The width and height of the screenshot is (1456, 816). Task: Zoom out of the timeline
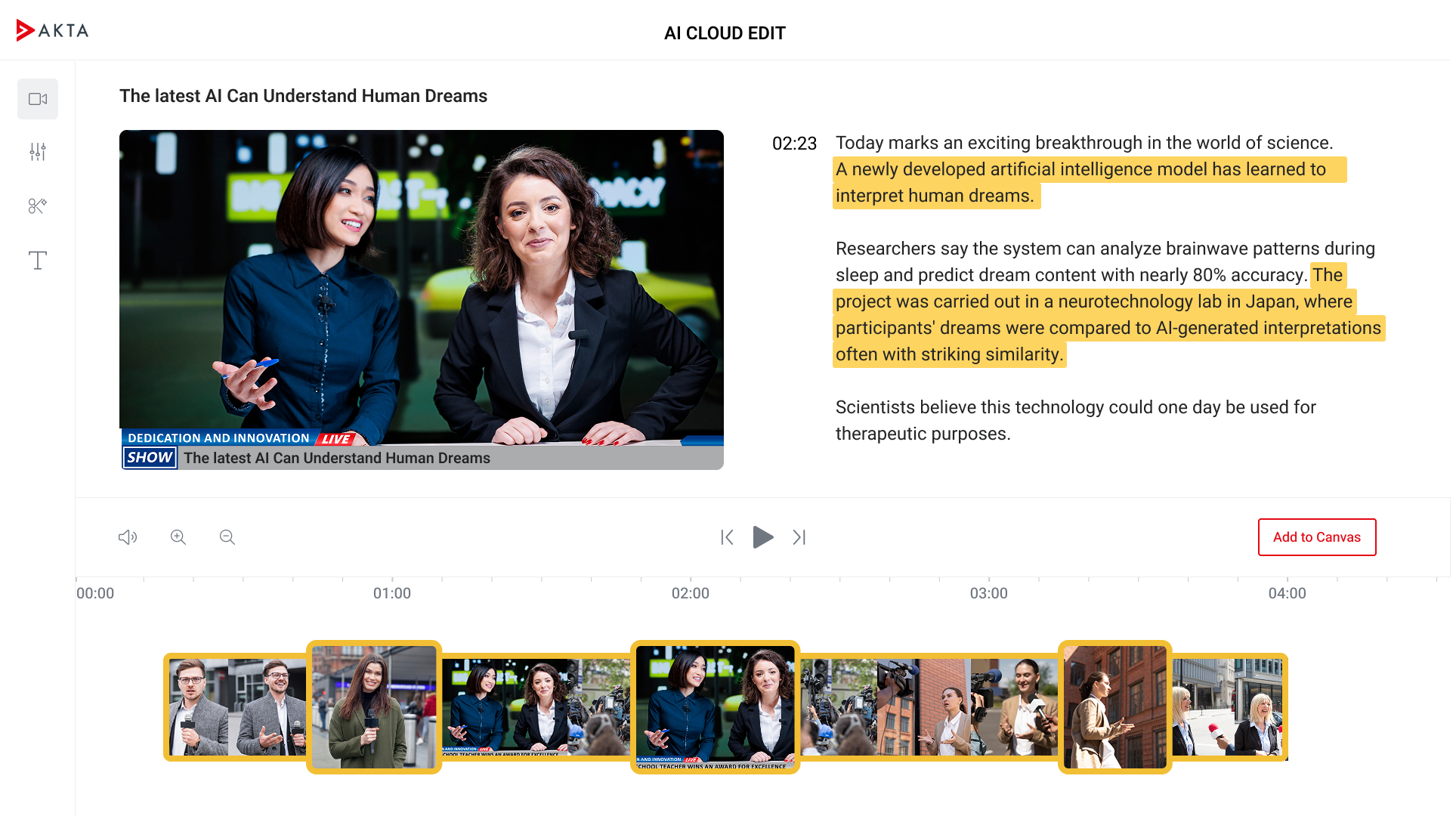pos(227,537)
